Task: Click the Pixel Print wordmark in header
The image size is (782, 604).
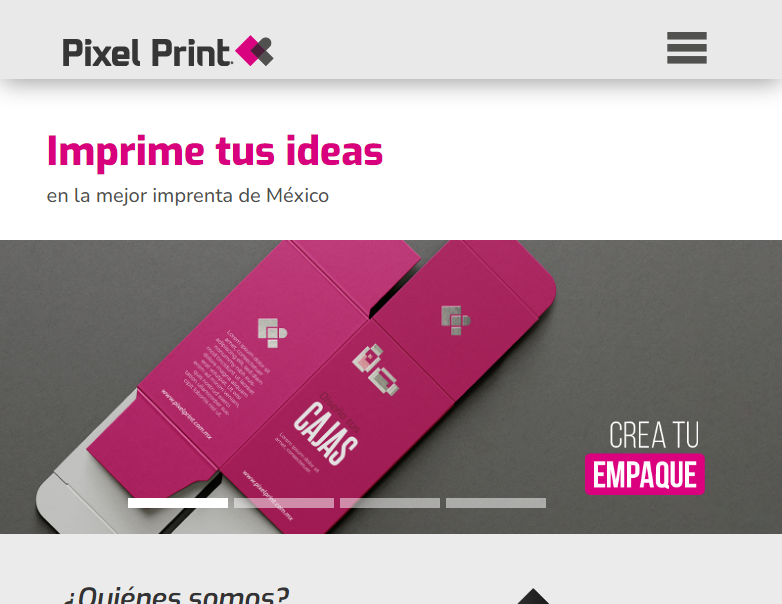Action: click(147, 52)
